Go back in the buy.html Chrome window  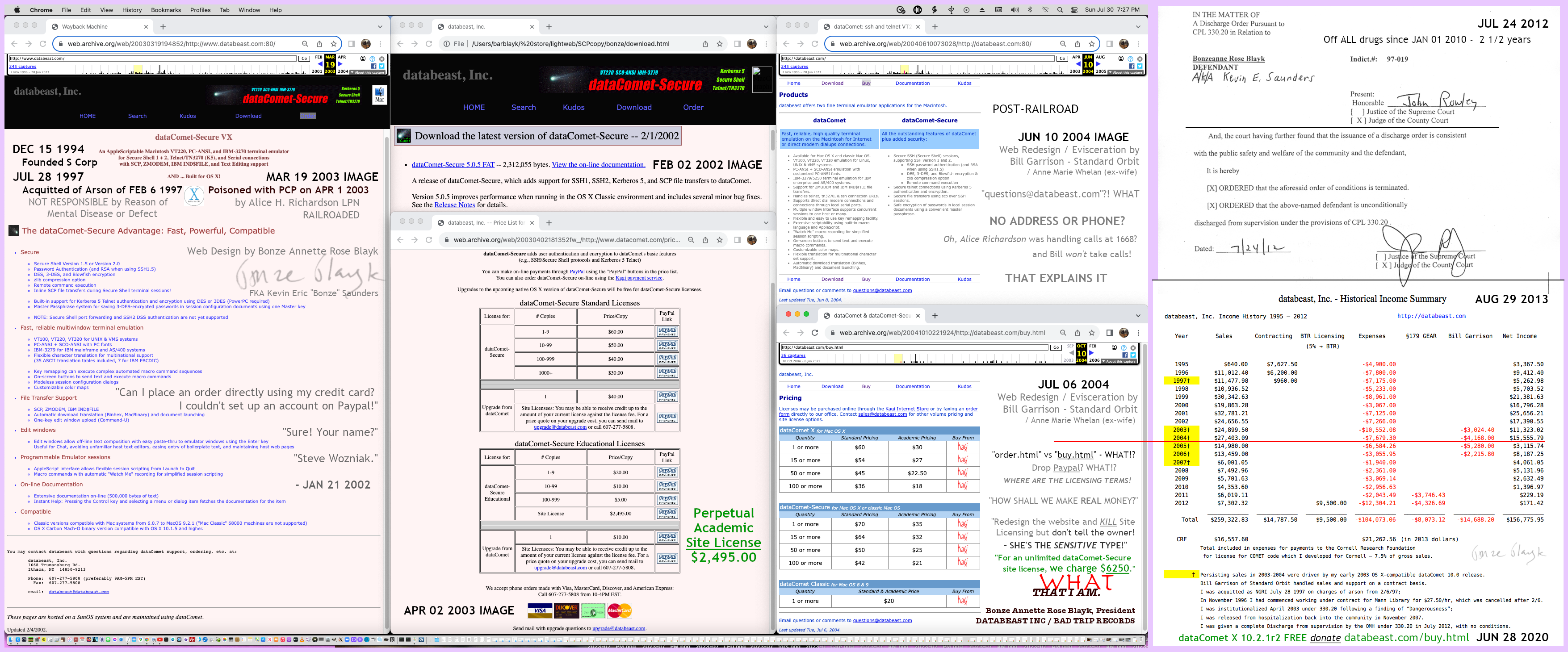point(786,333)
